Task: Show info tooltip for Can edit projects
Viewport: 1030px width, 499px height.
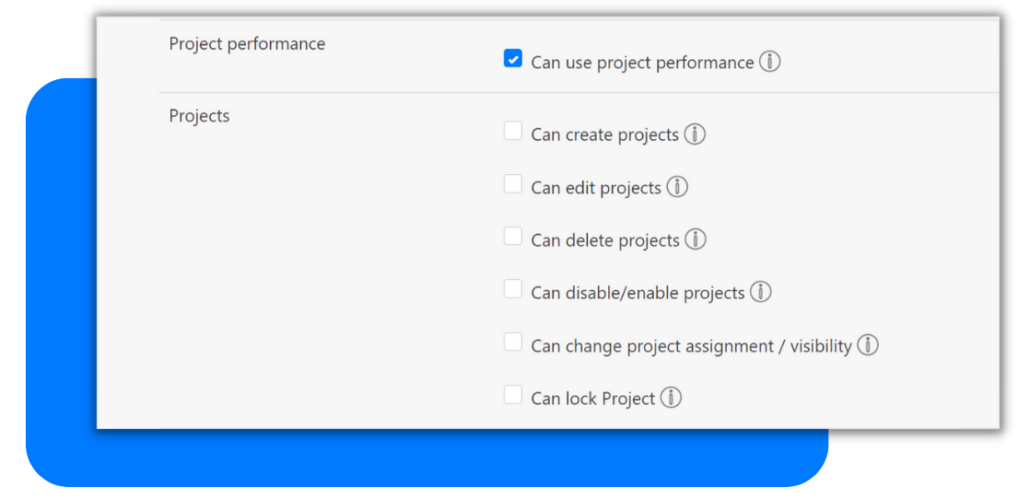Action: pos(677,187)
